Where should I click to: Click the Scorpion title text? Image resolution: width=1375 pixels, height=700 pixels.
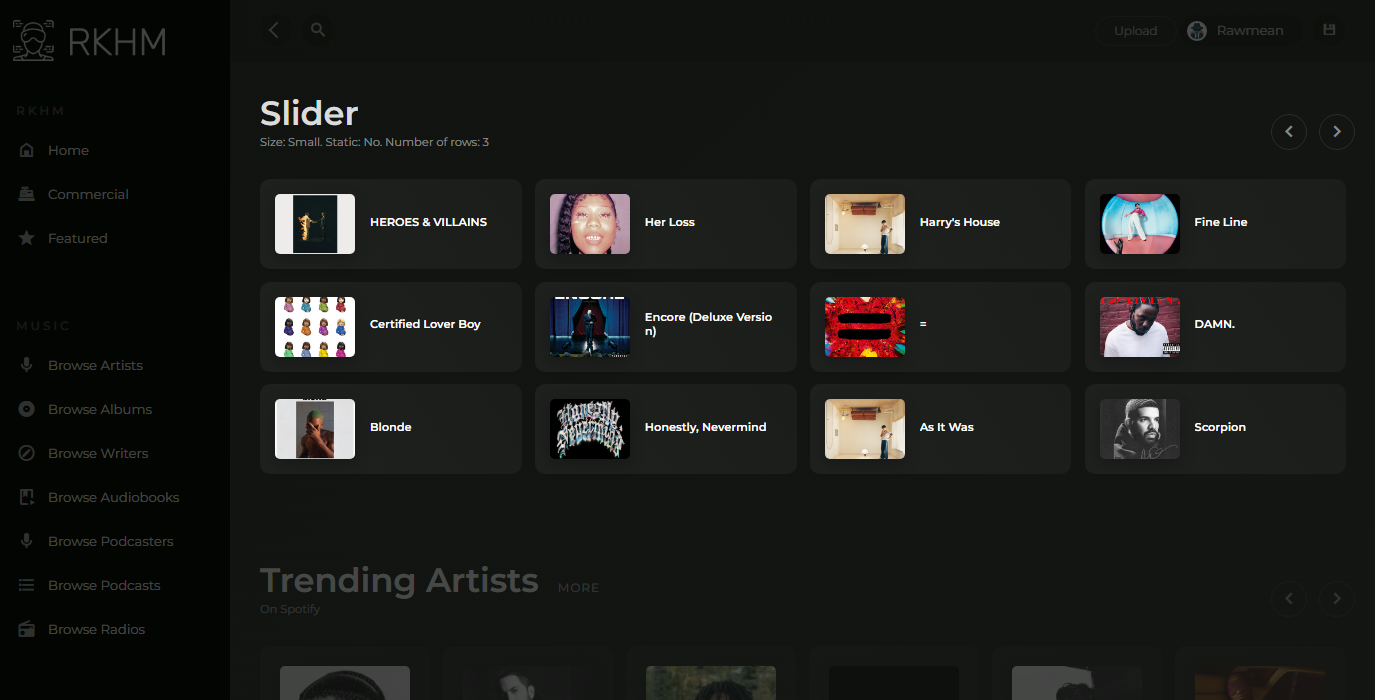pos(1220,427)
